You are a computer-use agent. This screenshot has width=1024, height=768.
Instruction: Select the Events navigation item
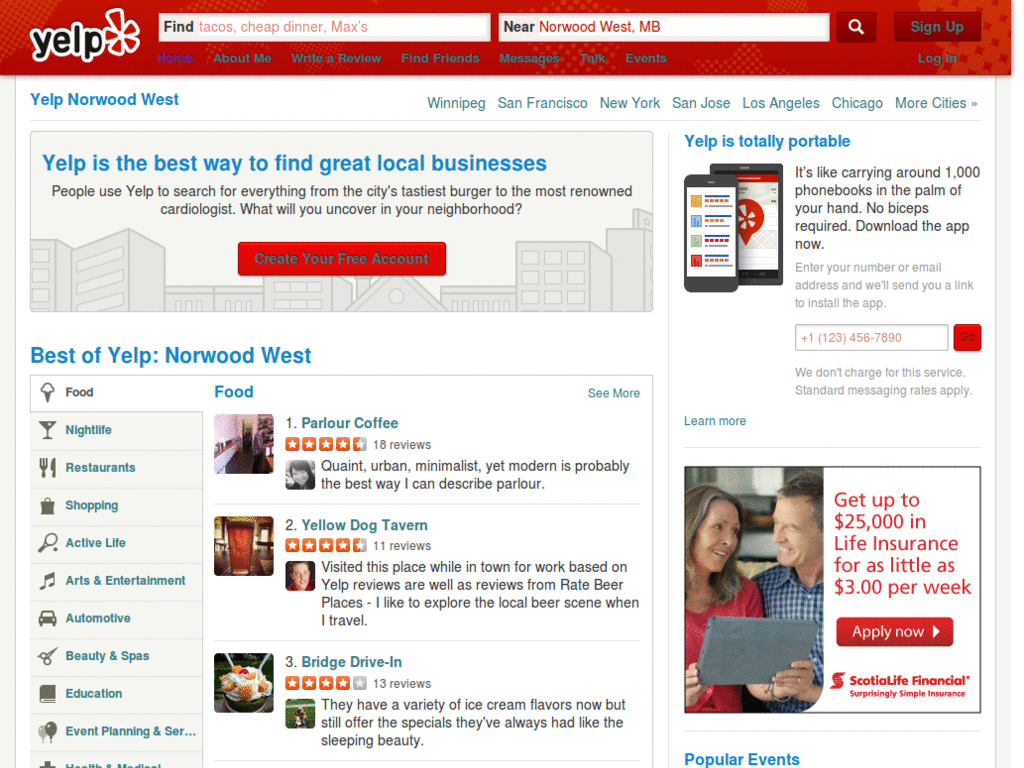coord(646,58)
